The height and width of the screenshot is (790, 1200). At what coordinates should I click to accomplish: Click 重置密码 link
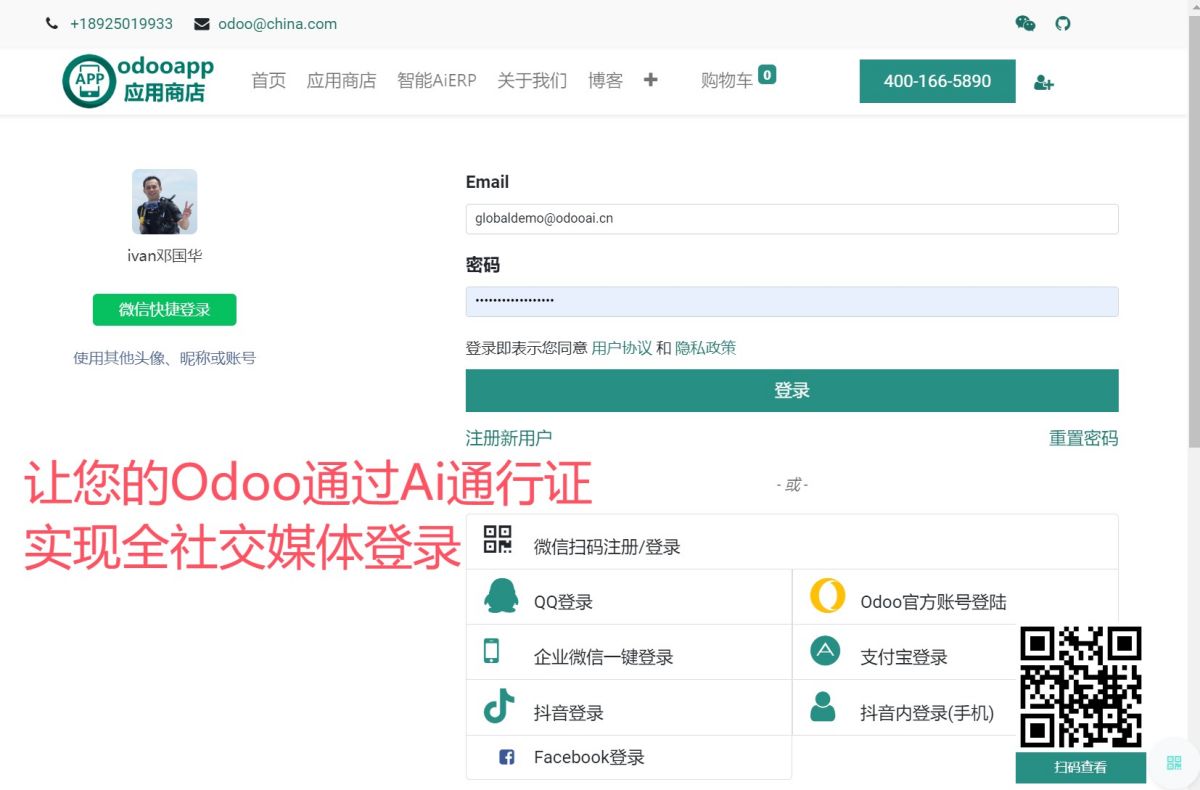(1084, 438)
